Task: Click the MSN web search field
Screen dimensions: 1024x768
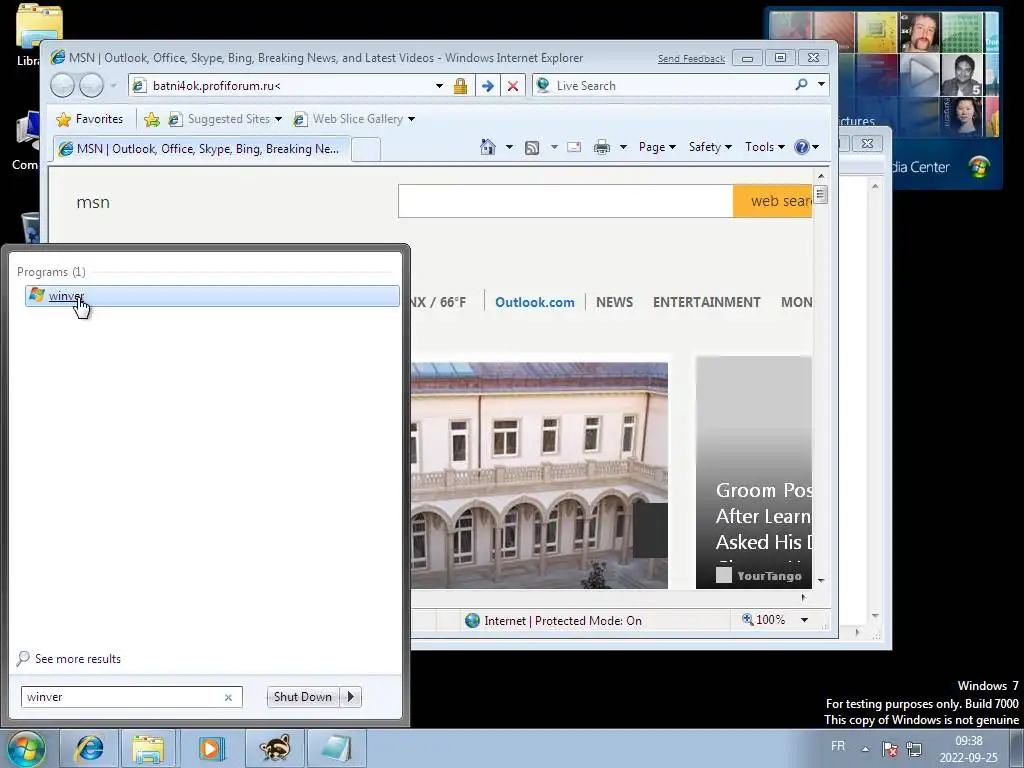Action: pyautogui.click(x=566, y=201)
